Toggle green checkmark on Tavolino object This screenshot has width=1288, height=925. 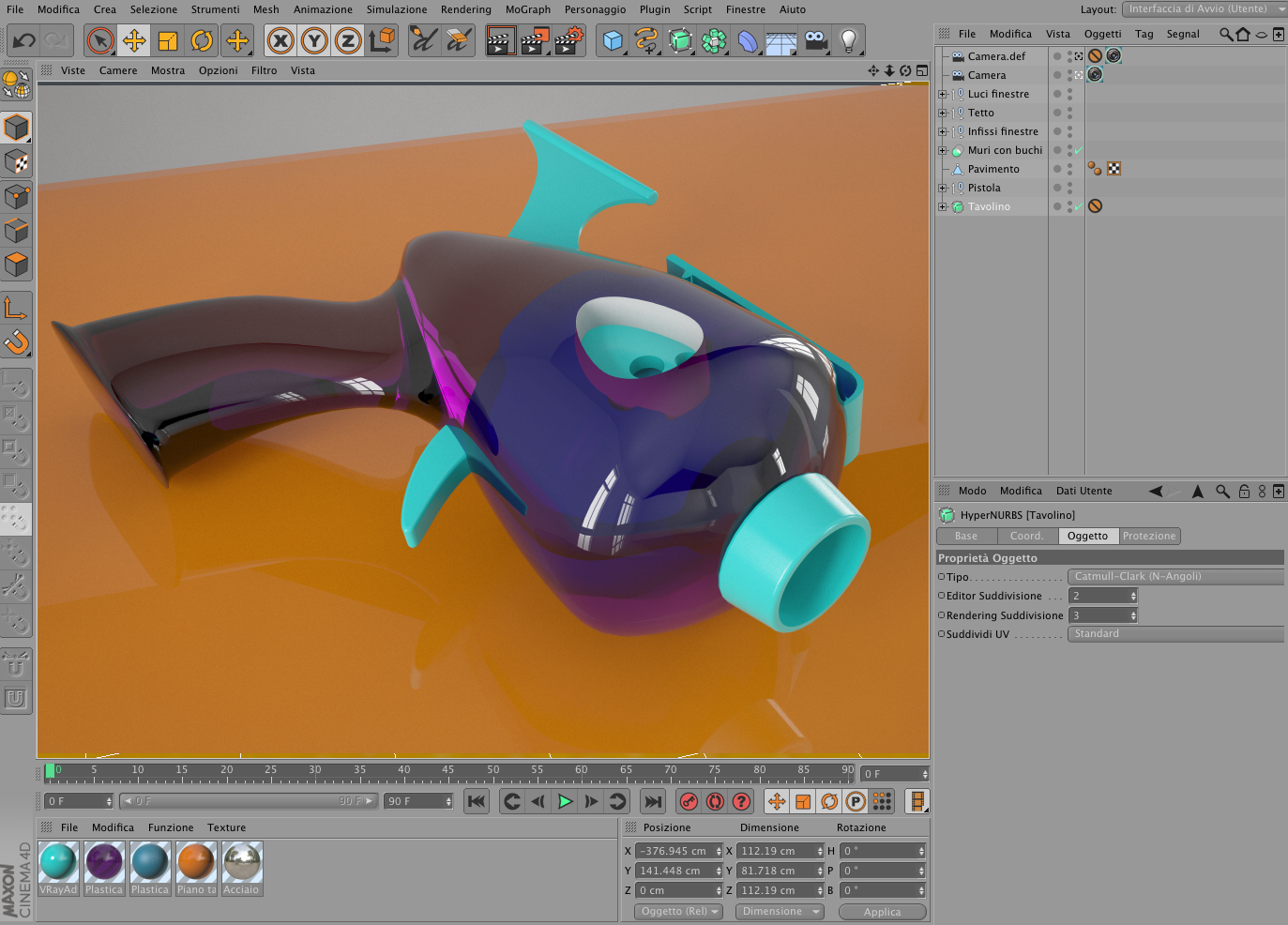pos(1078,206)
